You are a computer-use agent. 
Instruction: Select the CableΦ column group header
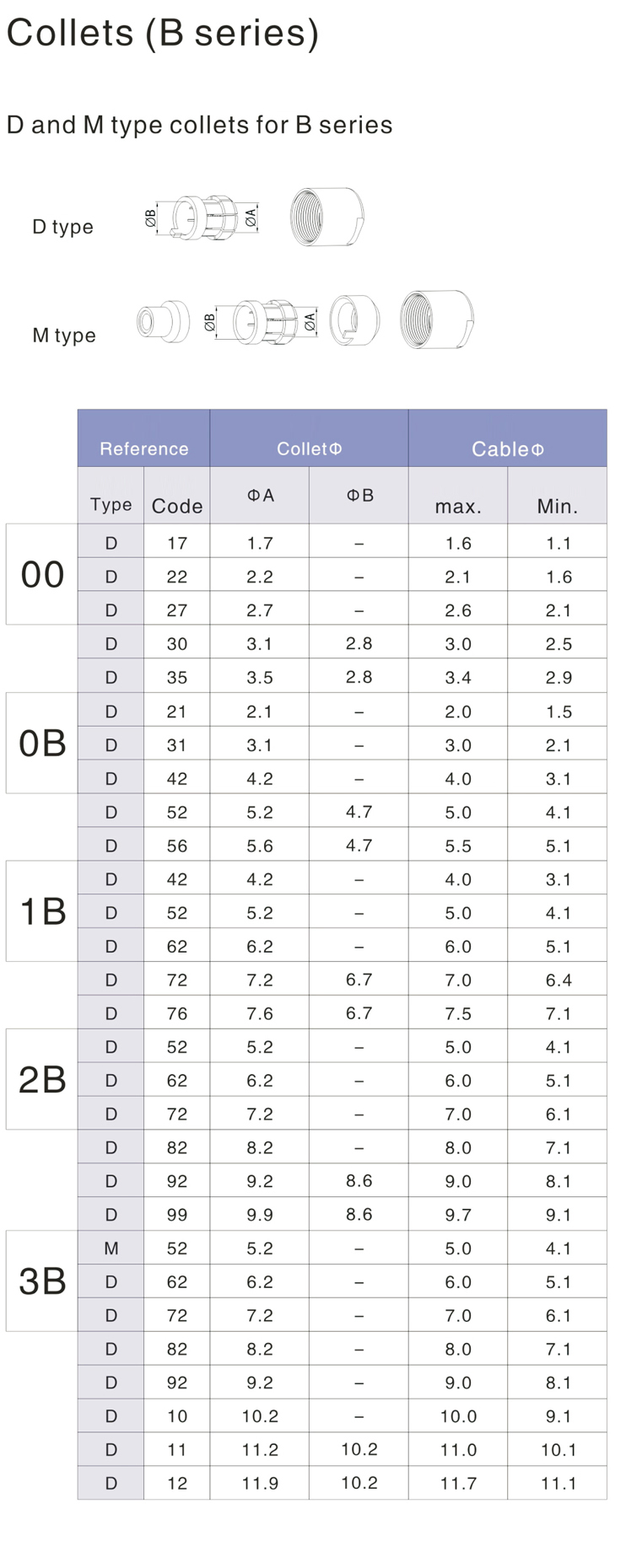point(507,448)
